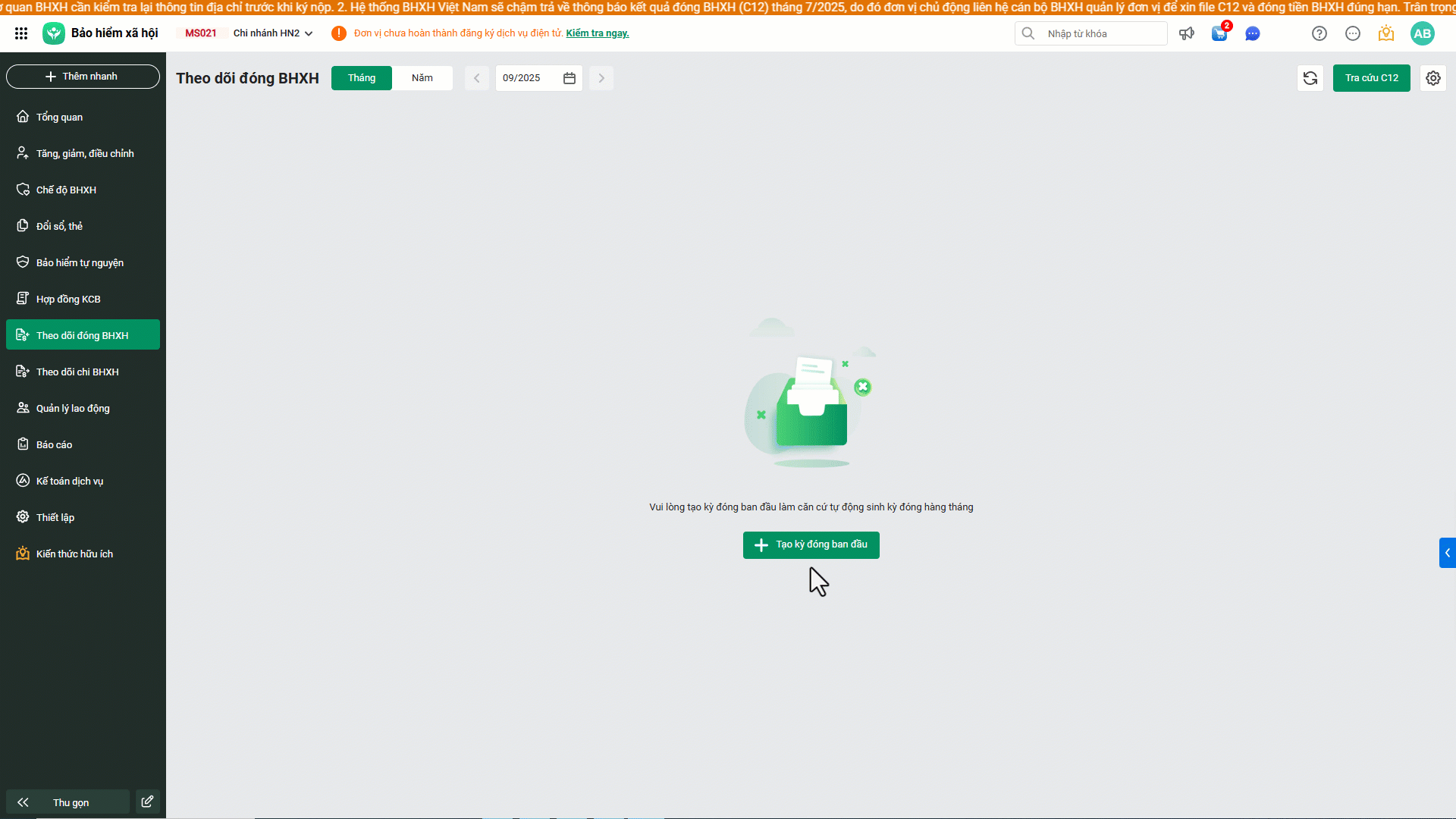Open the shopping cart with badge
Image resolution: width=1456 pixels, height=819 pixels.
coord(1219,33)
